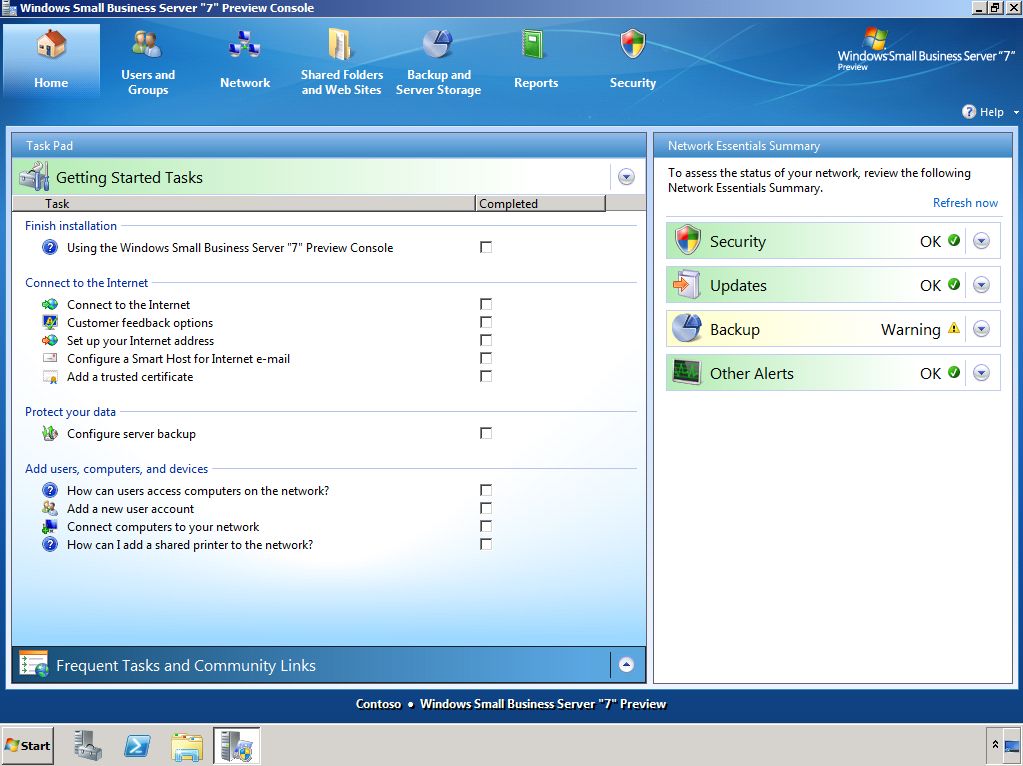Click the Windows PowerShell taskbar icon
Viewport: 1023px width, 766px height.
coord(137,746)
